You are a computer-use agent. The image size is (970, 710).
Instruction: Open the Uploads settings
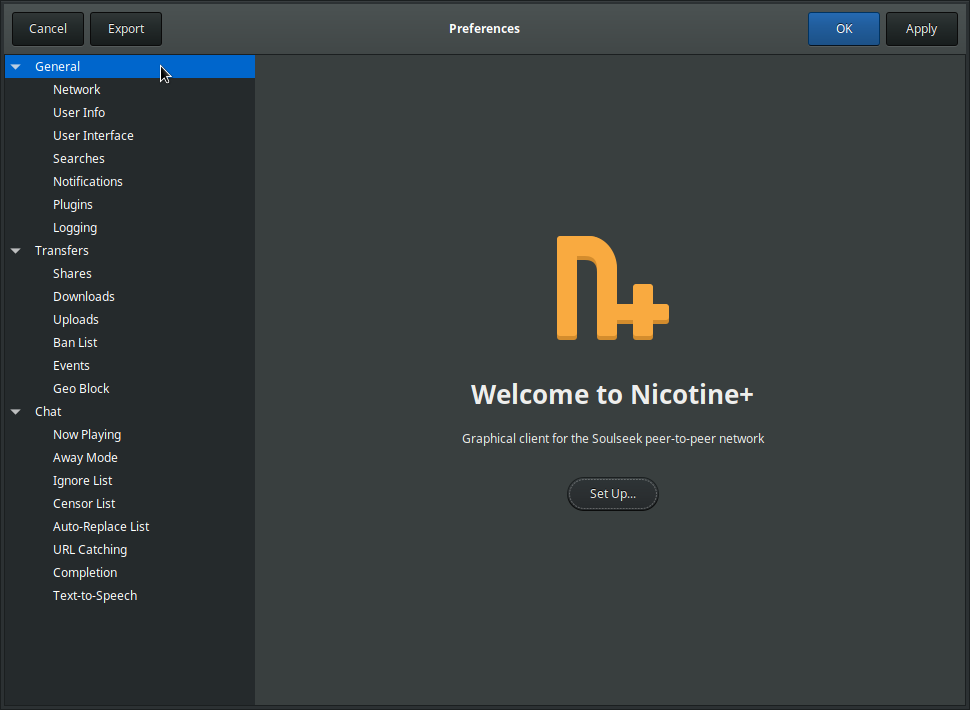[130, 320]
